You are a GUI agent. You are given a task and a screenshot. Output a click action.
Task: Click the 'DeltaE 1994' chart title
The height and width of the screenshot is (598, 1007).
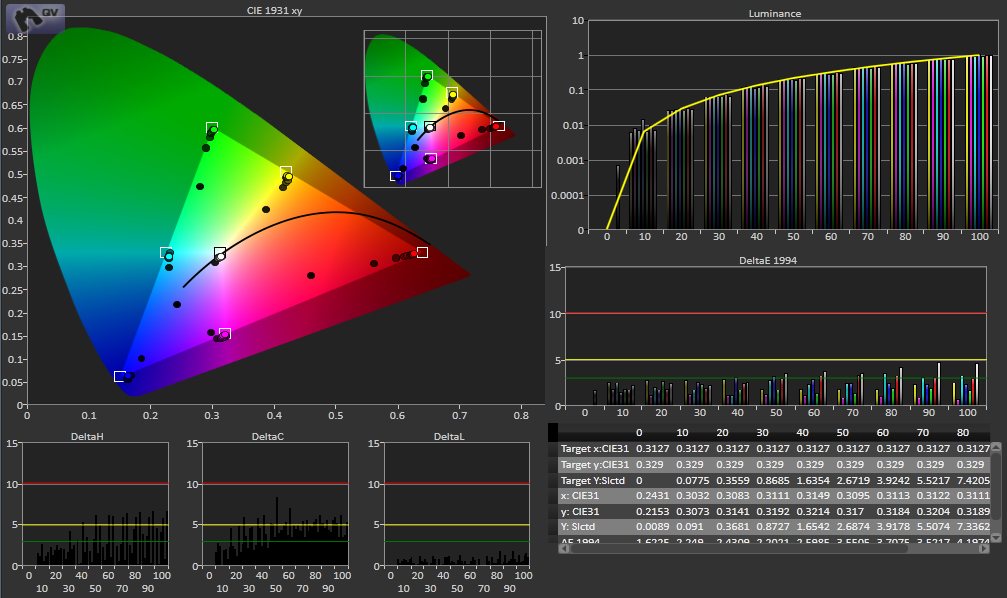coord(768,260)
